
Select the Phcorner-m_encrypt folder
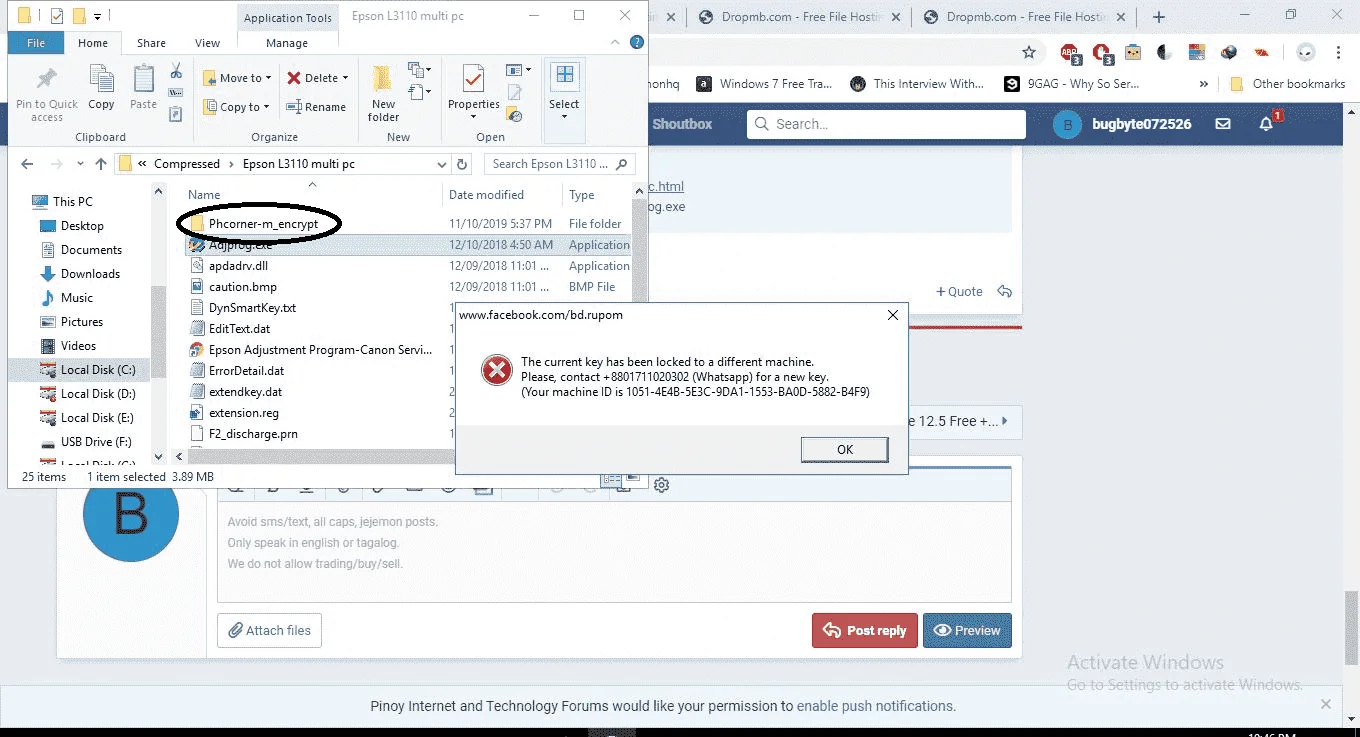coord(263,224)
